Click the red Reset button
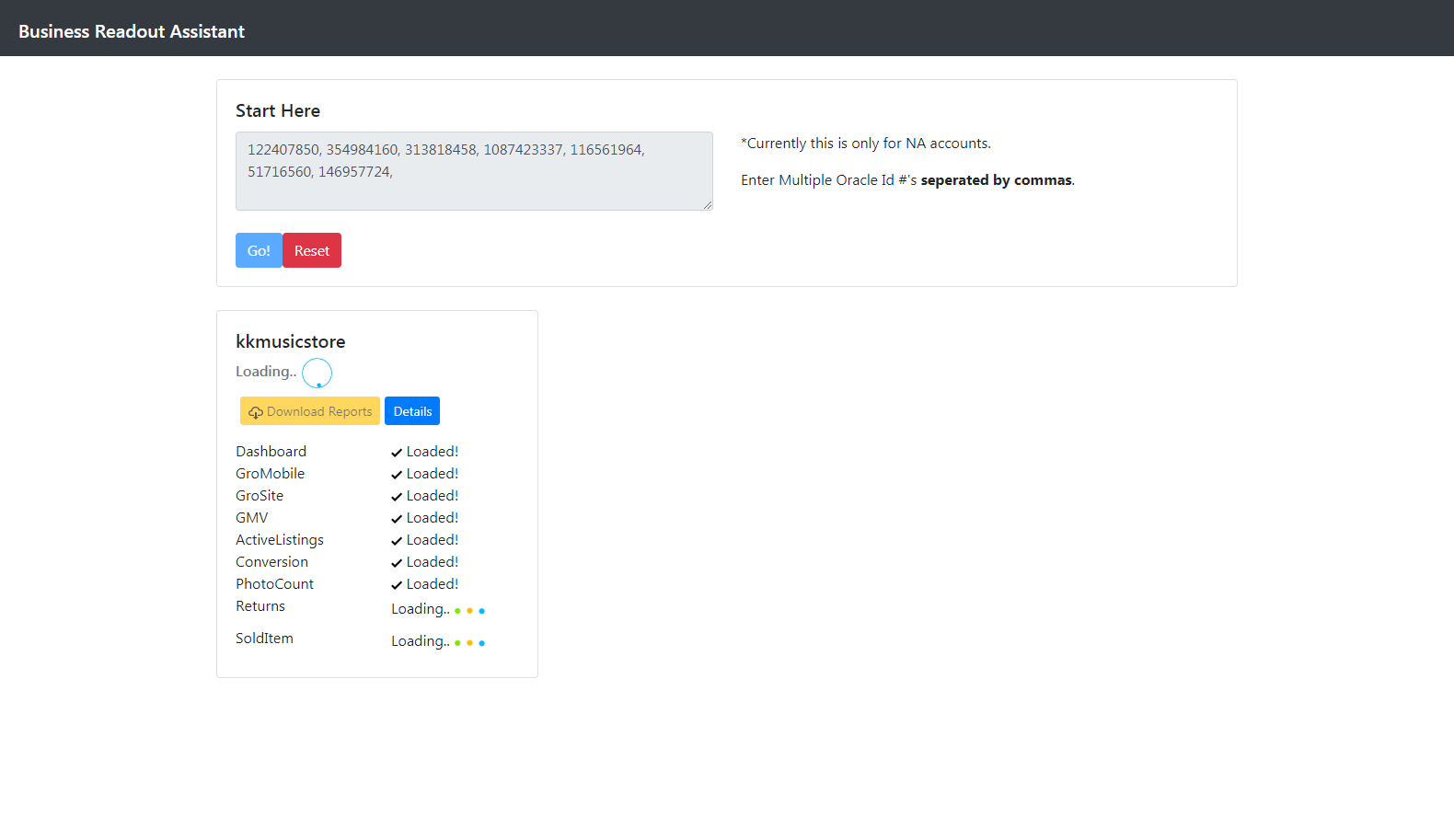The height and width of the screenshot is (840, 1454). pos(312,250)
